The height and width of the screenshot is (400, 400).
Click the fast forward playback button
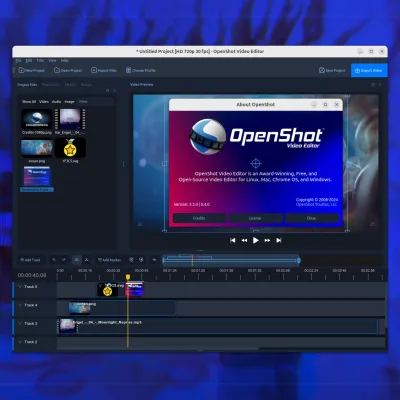(x=267, y=240)
